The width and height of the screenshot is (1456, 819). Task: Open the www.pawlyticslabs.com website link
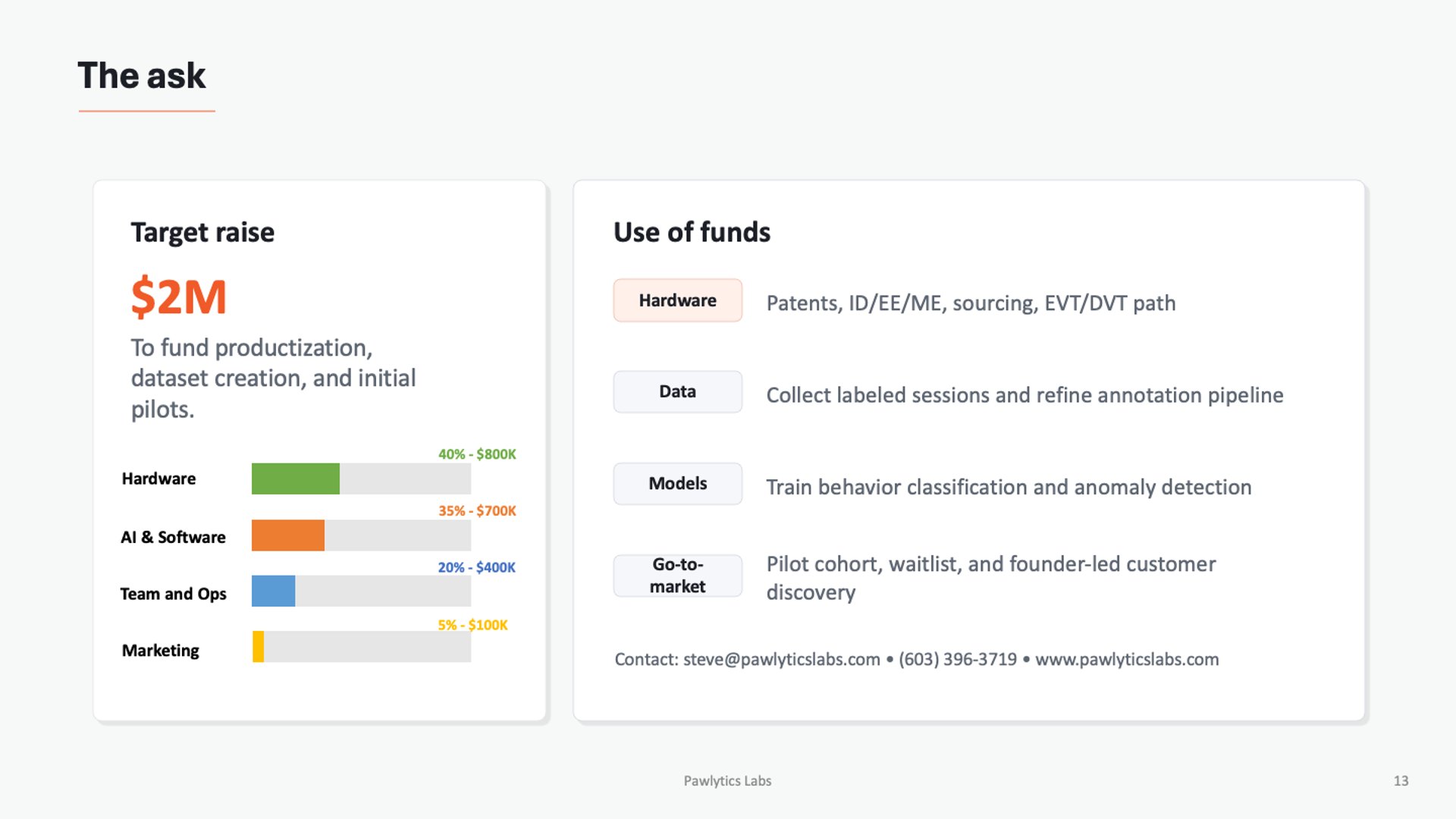1127,659
